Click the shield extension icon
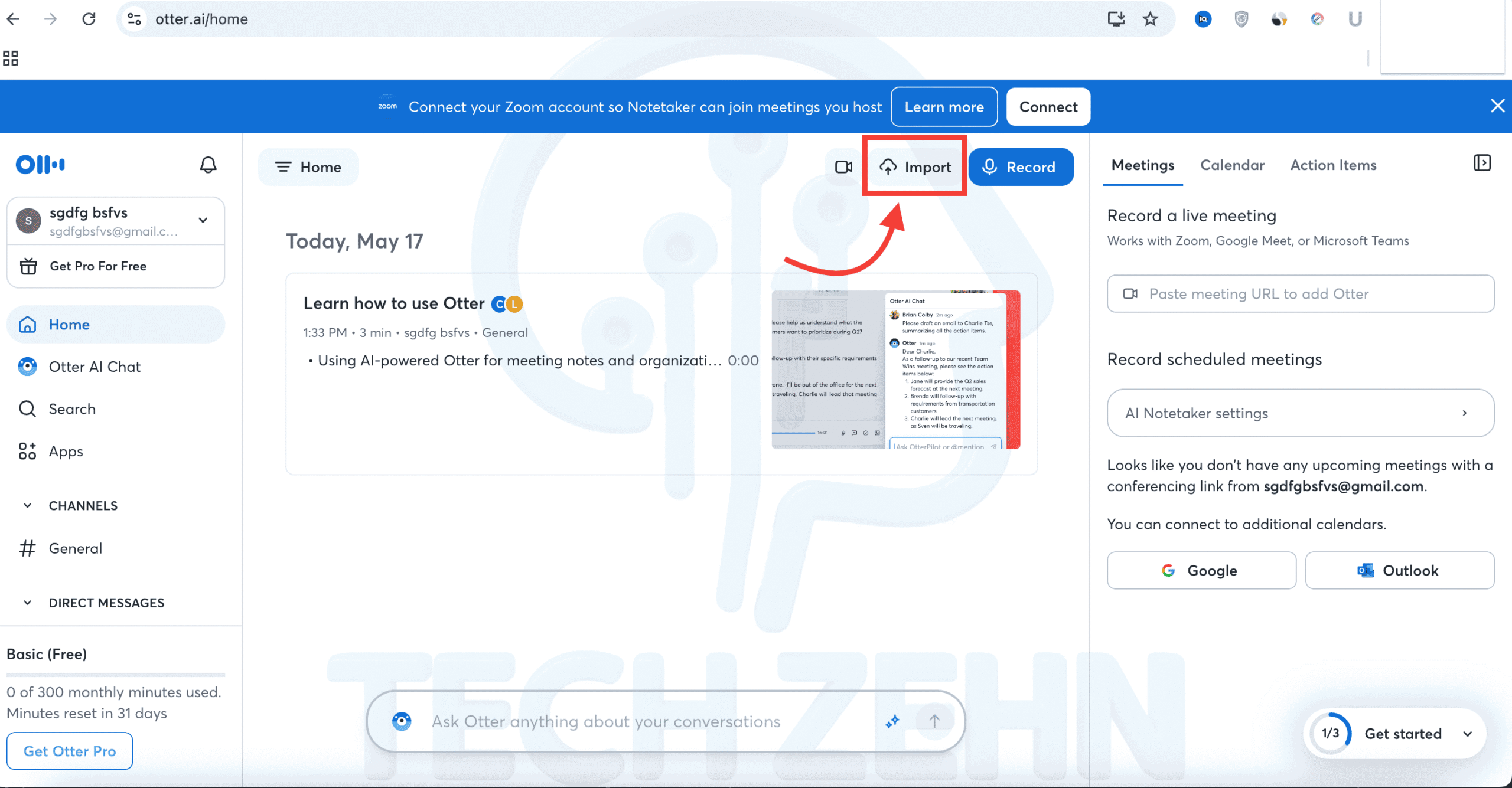 [x=1241, y=19]
